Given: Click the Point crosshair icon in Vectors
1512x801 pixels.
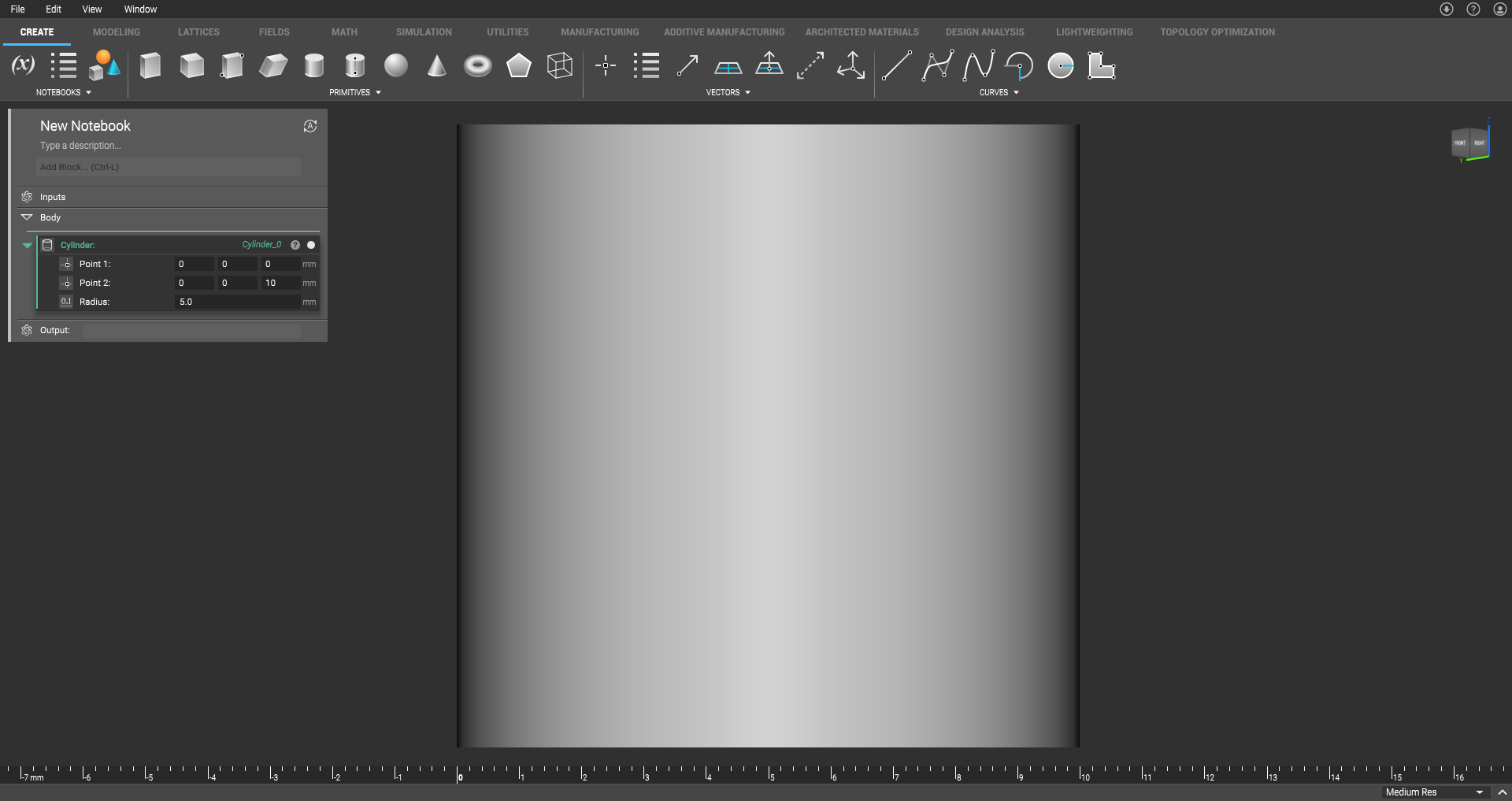Looking at the screenshot, I should tap(606, 65).
